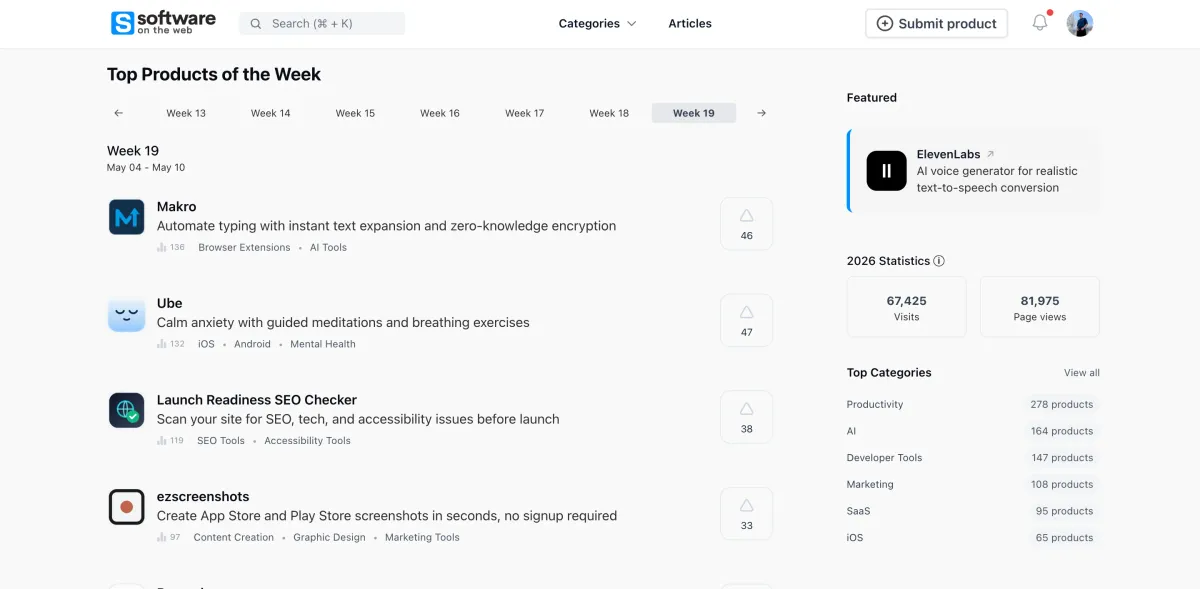
Task: Open the user profile avatar
Action: 1080,23
